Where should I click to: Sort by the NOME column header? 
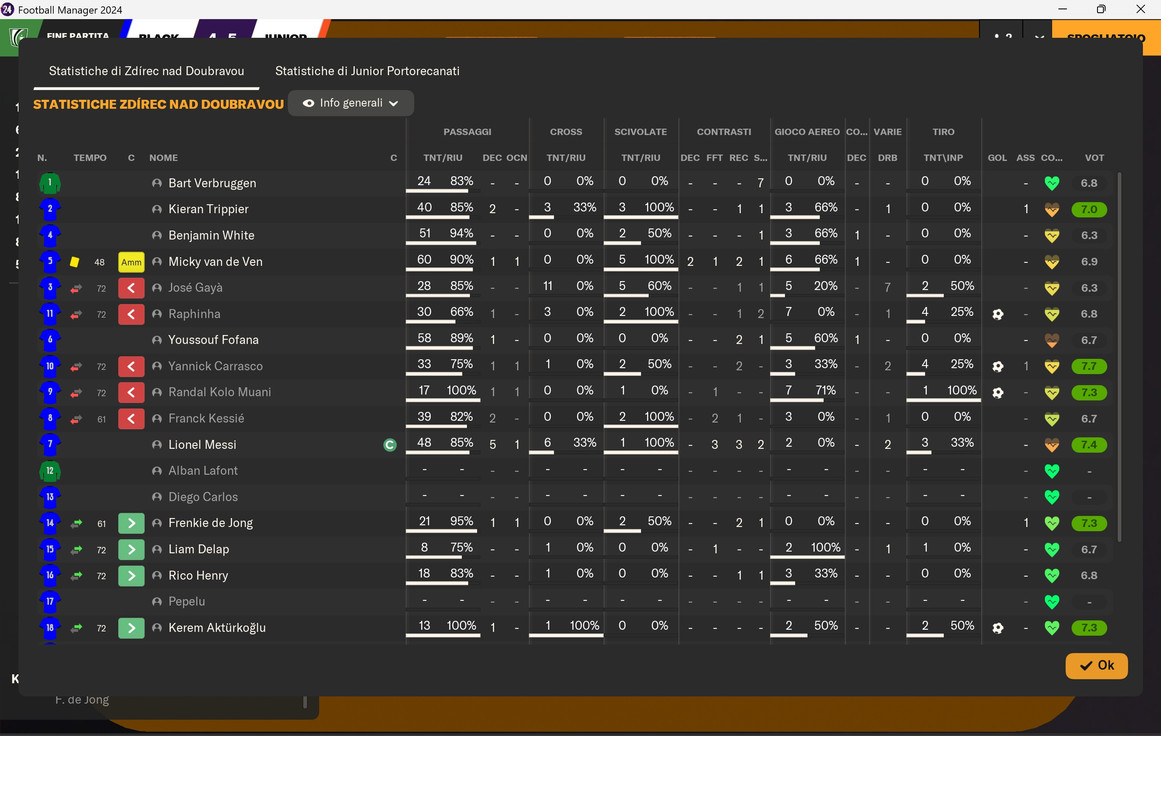(163, 158)
